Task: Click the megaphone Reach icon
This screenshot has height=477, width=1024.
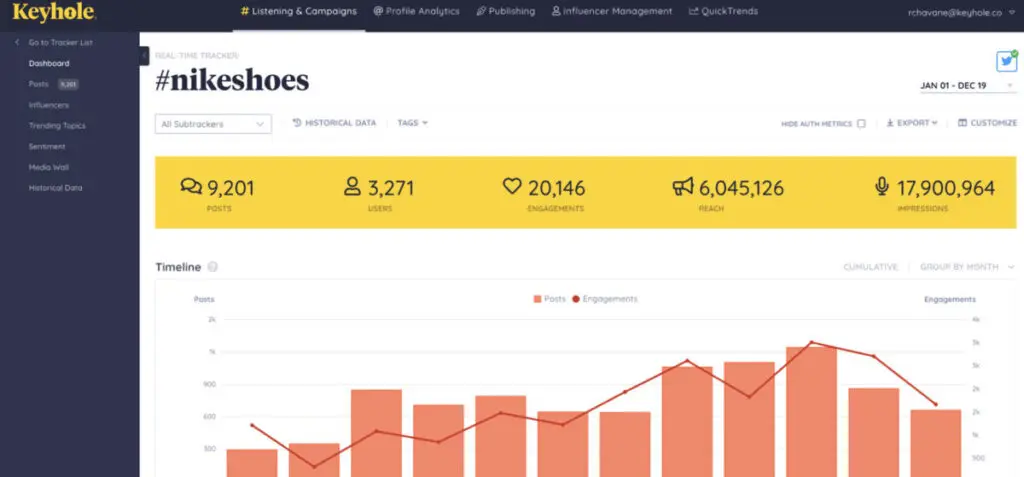Action: 683,186
